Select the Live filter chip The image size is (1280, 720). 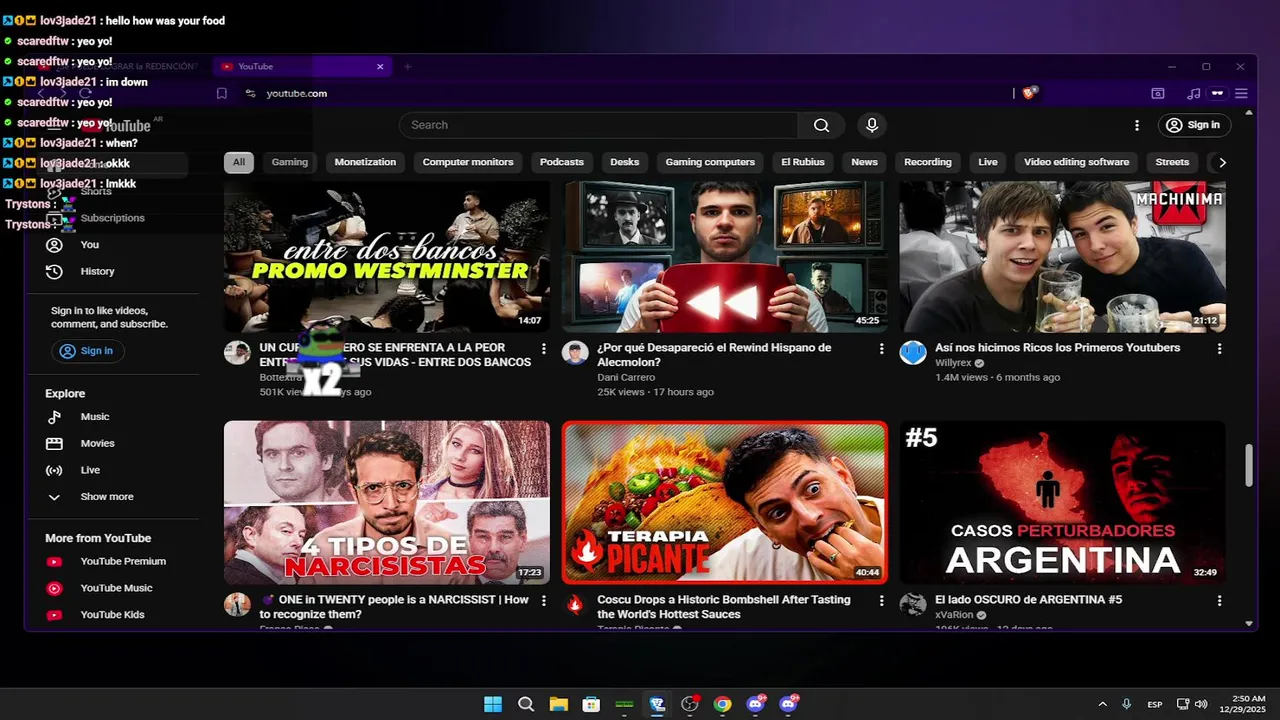coord(988,162)
